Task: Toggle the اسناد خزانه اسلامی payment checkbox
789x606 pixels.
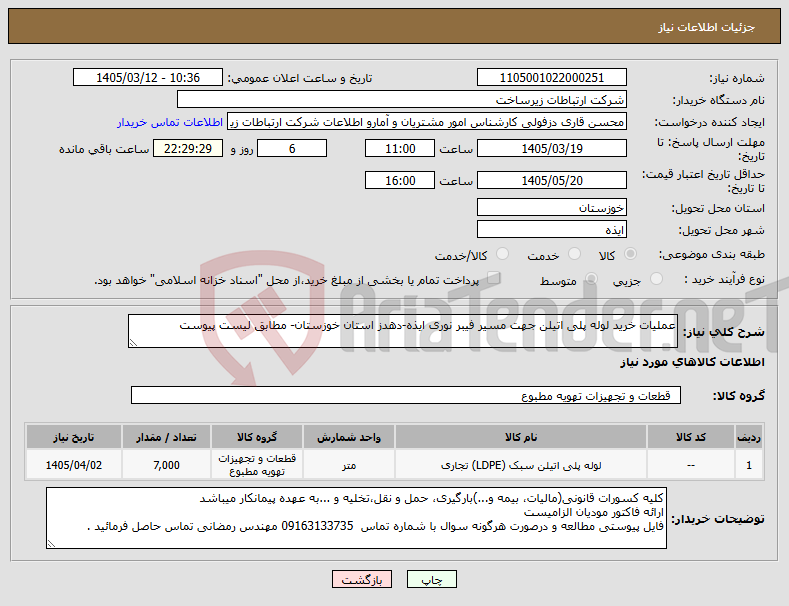Action: click(x=493, y=278)
